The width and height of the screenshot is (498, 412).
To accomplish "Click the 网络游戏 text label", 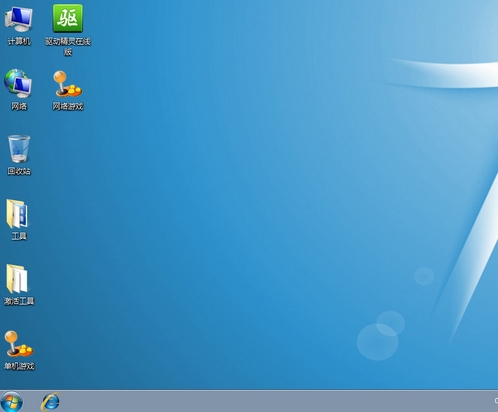I will (68, 106).
